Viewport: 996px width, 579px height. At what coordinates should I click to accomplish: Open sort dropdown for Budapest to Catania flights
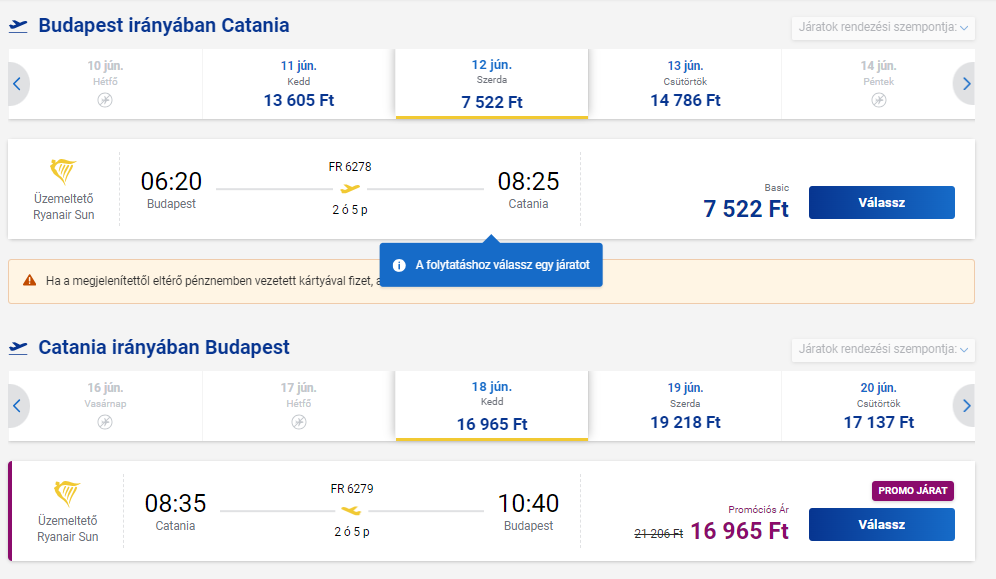(x=883, y=27)
